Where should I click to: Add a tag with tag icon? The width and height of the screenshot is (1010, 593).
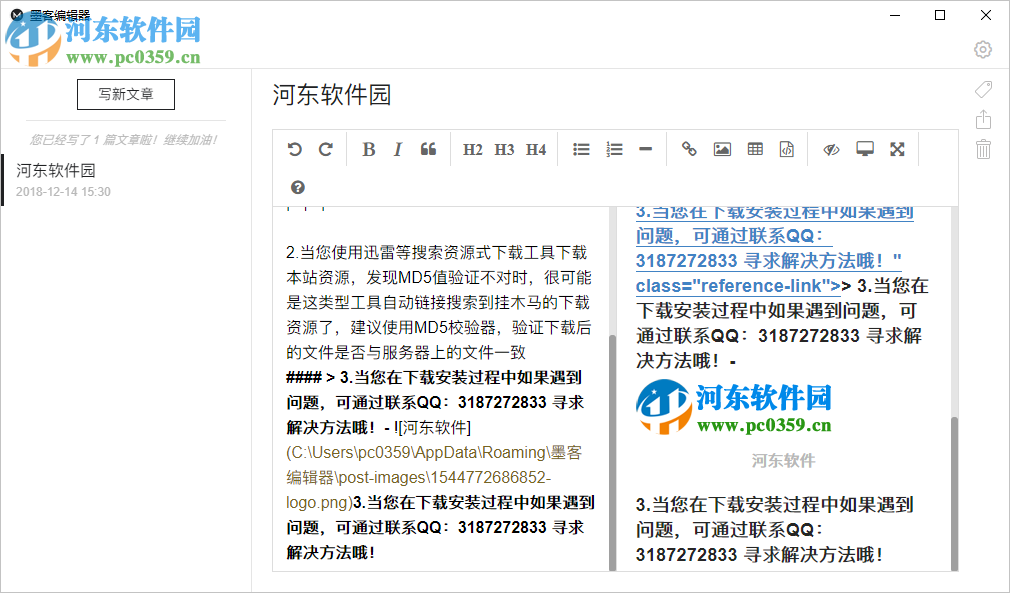coord(983,89)
